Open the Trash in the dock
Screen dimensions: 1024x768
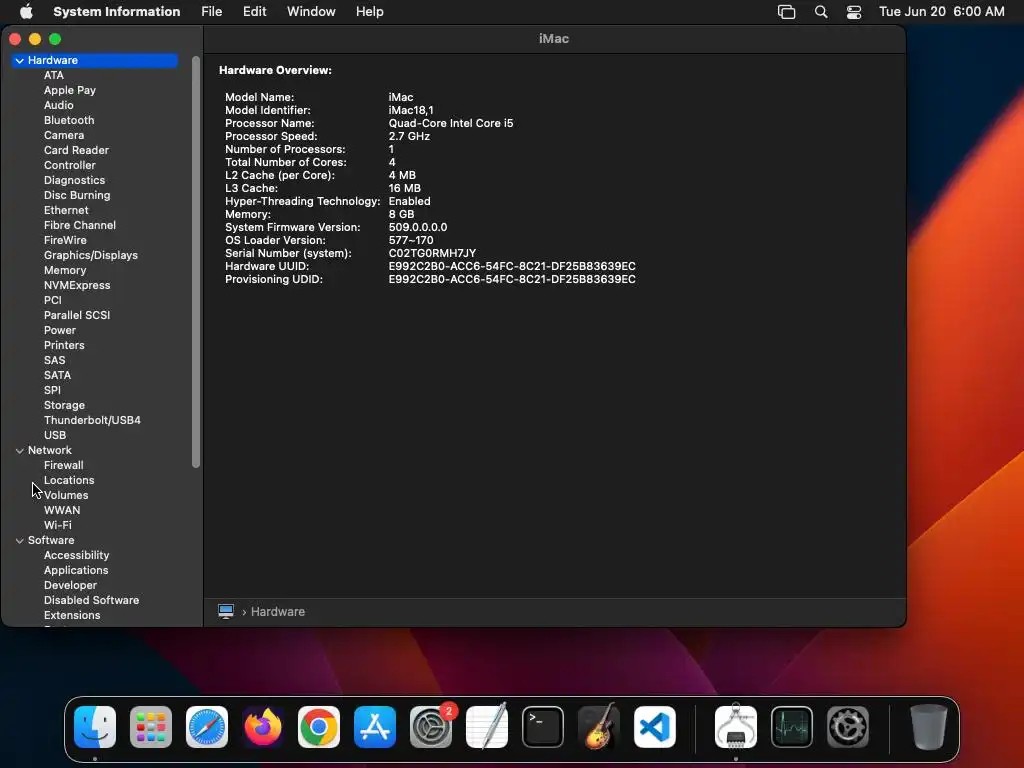click(929, 727)
